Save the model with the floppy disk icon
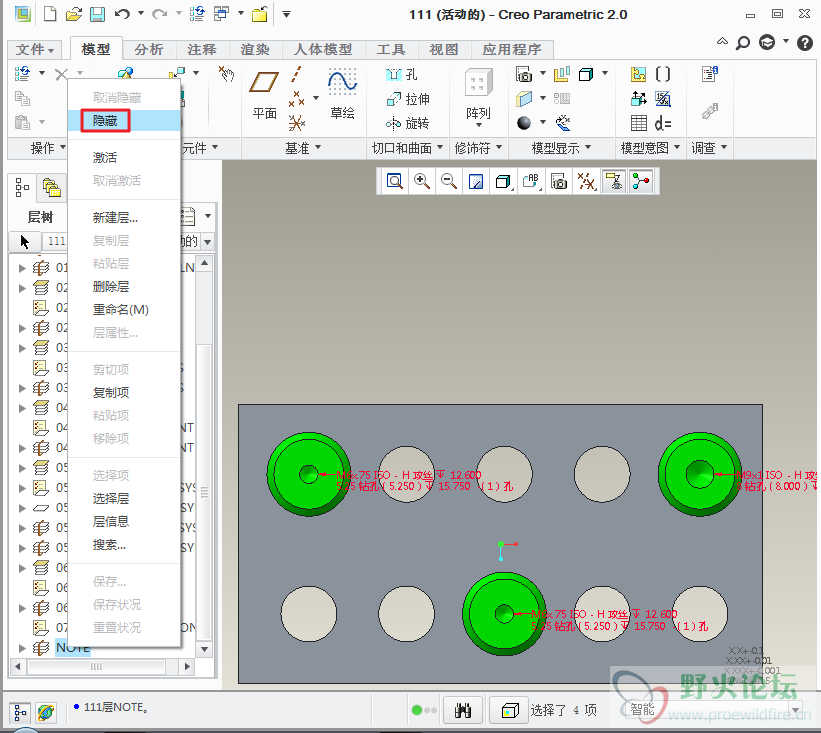The width and height of the screenshot is (821, 733). [97, 14]
